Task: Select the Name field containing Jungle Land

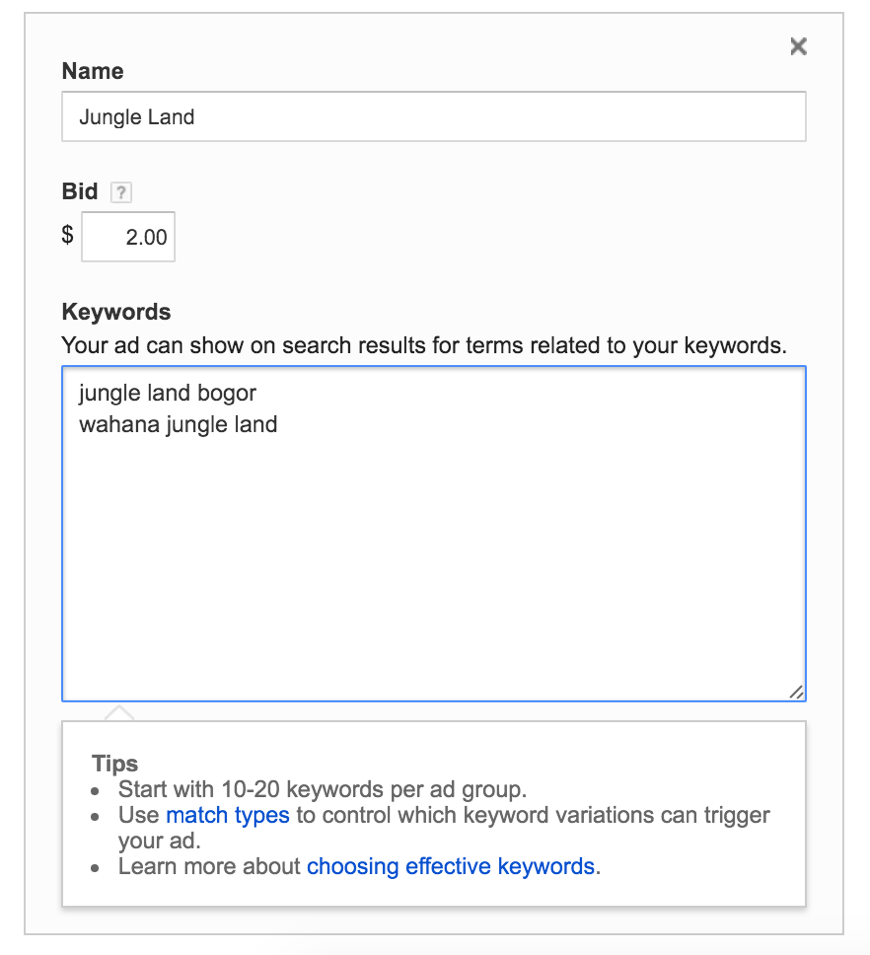Action: pos(433,116)
